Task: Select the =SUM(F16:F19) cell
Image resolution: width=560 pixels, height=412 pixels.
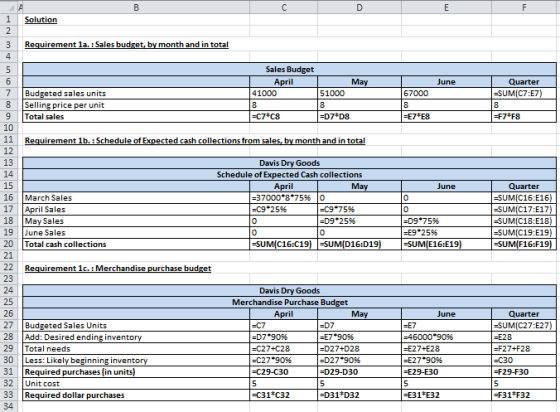Action: click(x=524, y=244)
